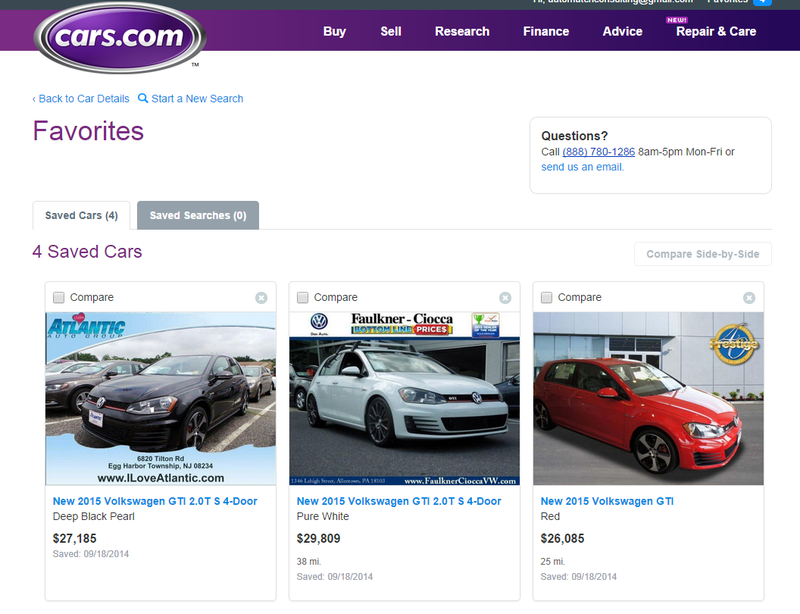Image resolution: width=800 pixels, height=614 pixels.
Task: Click the magnifier icon beside Start a New Search
Action: pos(143,98)
